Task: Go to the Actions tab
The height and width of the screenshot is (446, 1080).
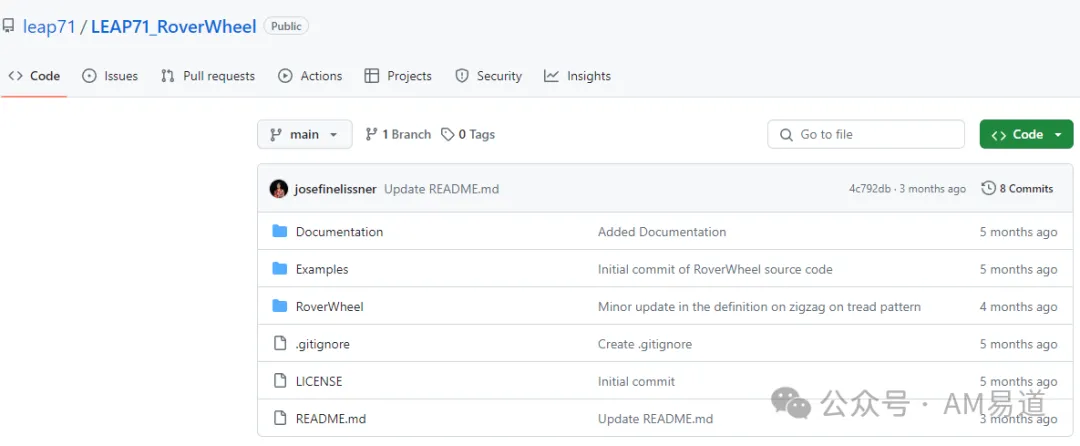Action: [x=310, y=76]
